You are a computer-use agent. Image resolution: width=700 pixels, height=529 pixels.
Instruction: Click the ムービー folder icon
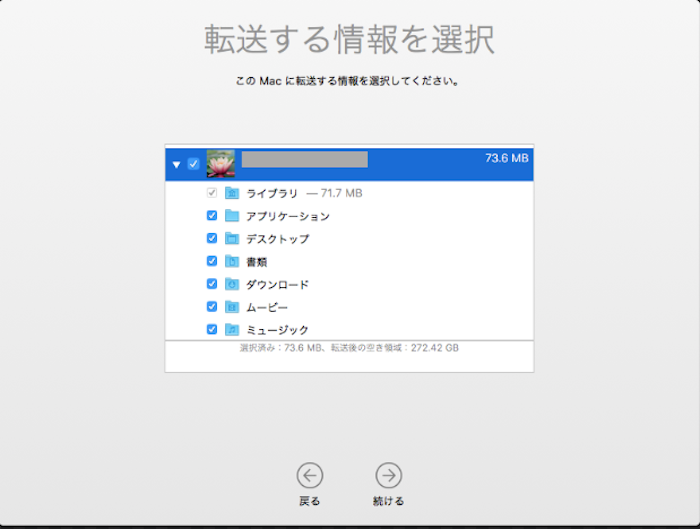tap(232, 307)
